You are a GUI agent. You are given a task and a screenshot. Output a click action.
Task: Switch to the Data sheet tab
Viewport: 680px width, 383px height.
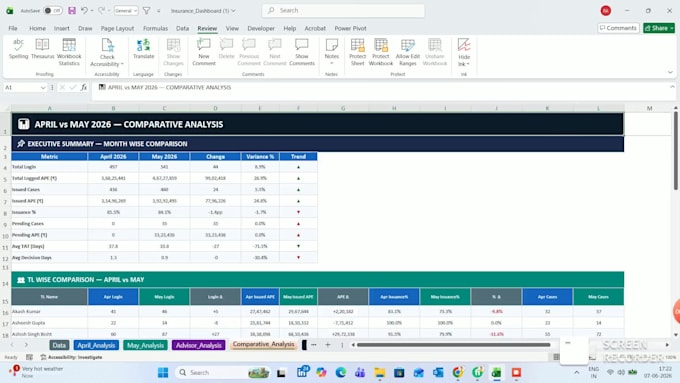(x=59, y=345)
